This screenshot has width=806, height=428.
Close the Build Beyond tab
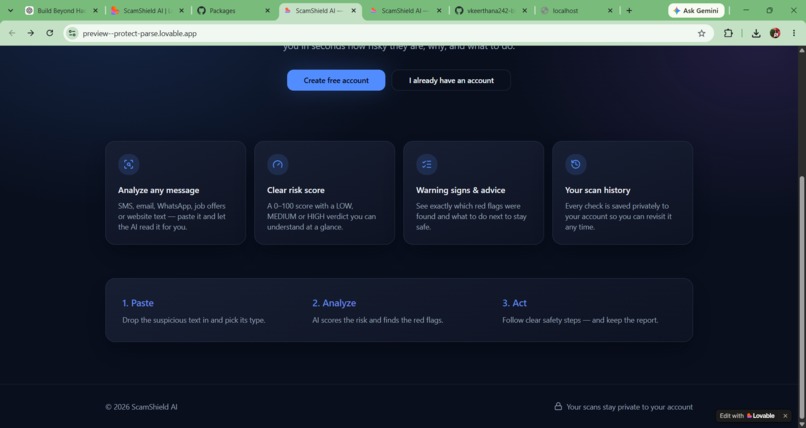(x=95, y=10)
